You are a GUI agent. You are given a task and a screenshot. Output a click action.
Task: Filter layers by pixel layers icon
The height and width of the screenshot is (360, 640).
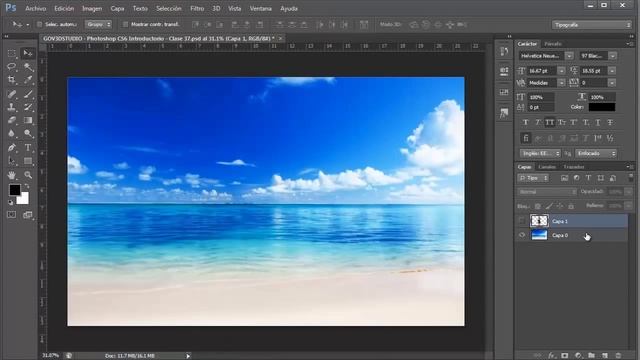(x=564, y=178)
